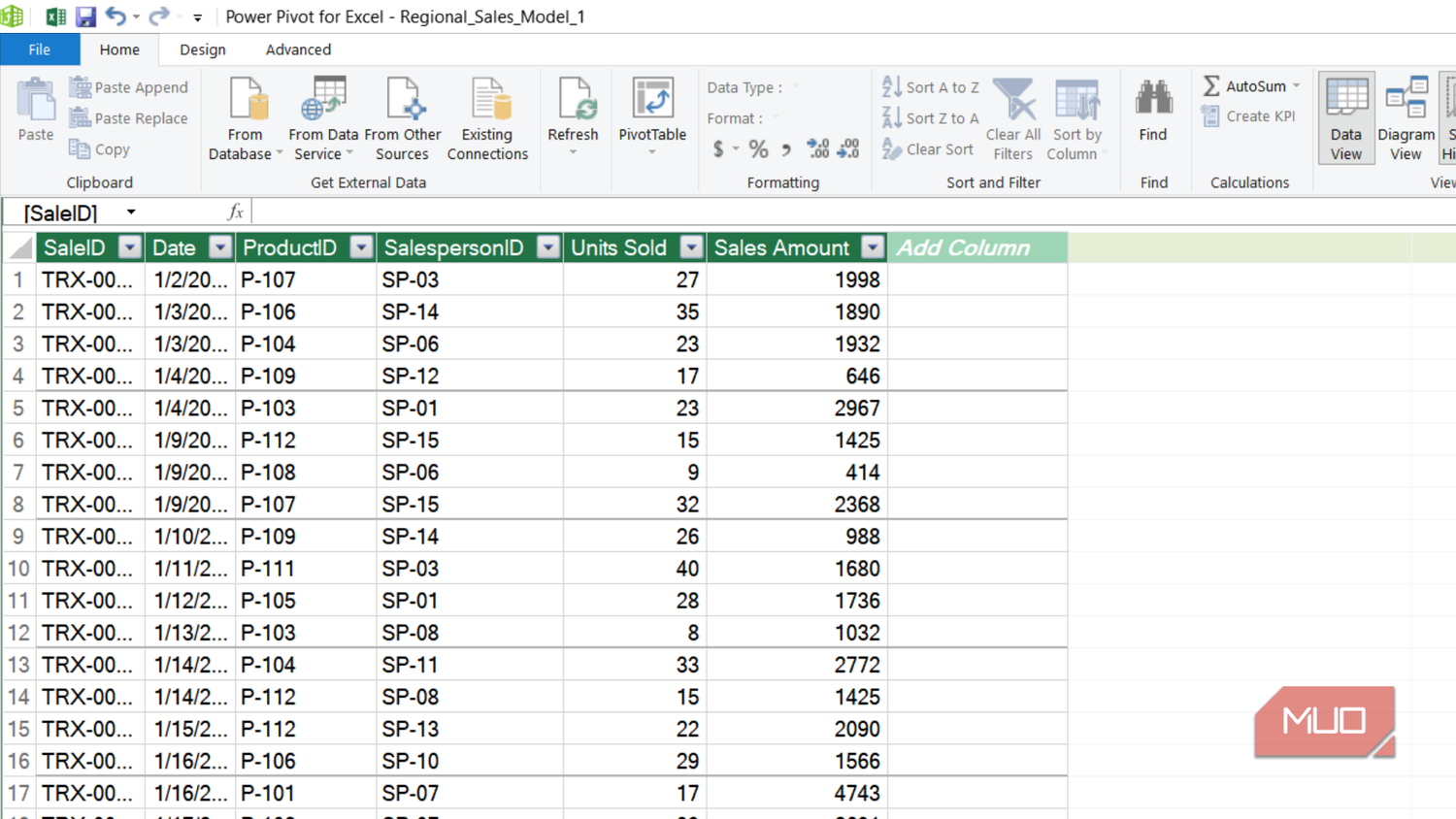Open Existing Connections
Viewport: 1456px width, 819px height.
click(x=487, y=117)
